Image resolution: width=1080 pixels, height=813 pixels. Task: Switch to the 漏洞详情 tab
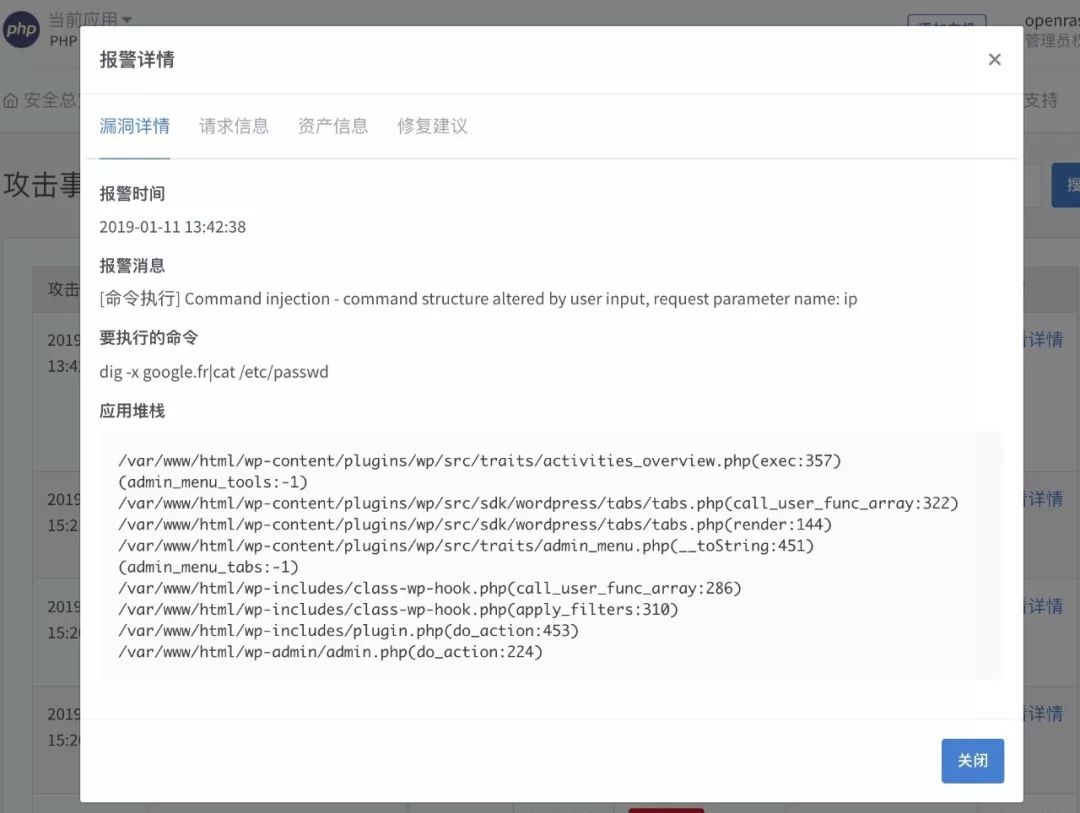pyautogui.click(x=134, y=126)
